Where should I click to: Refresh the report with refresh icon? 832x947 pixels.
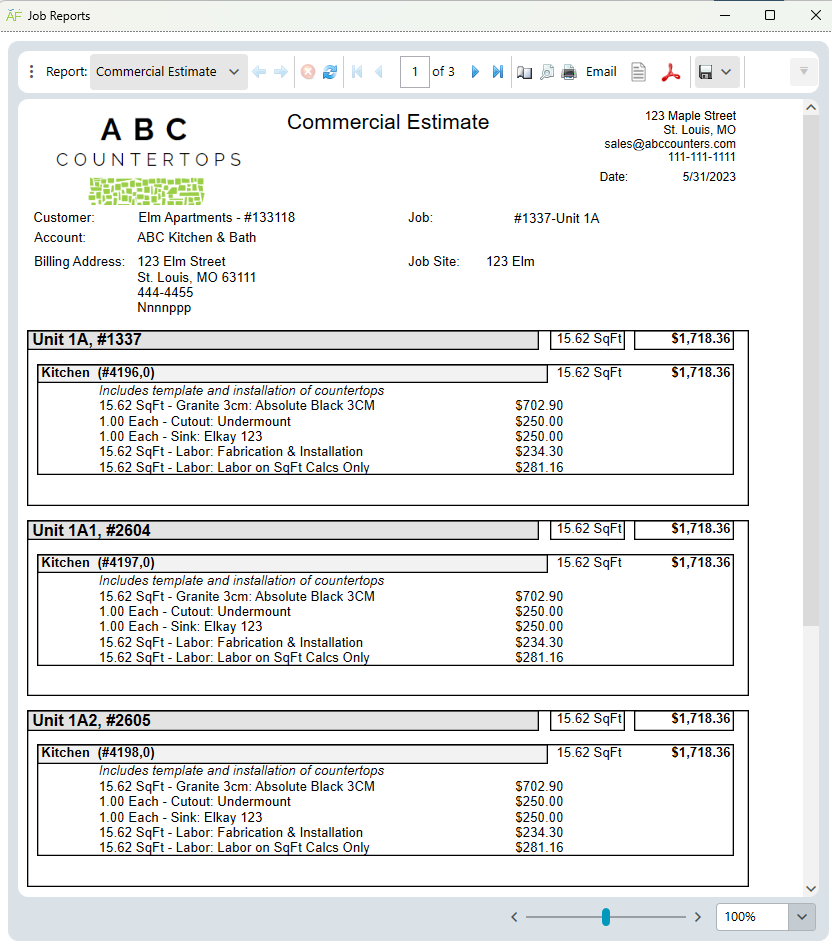330,72
